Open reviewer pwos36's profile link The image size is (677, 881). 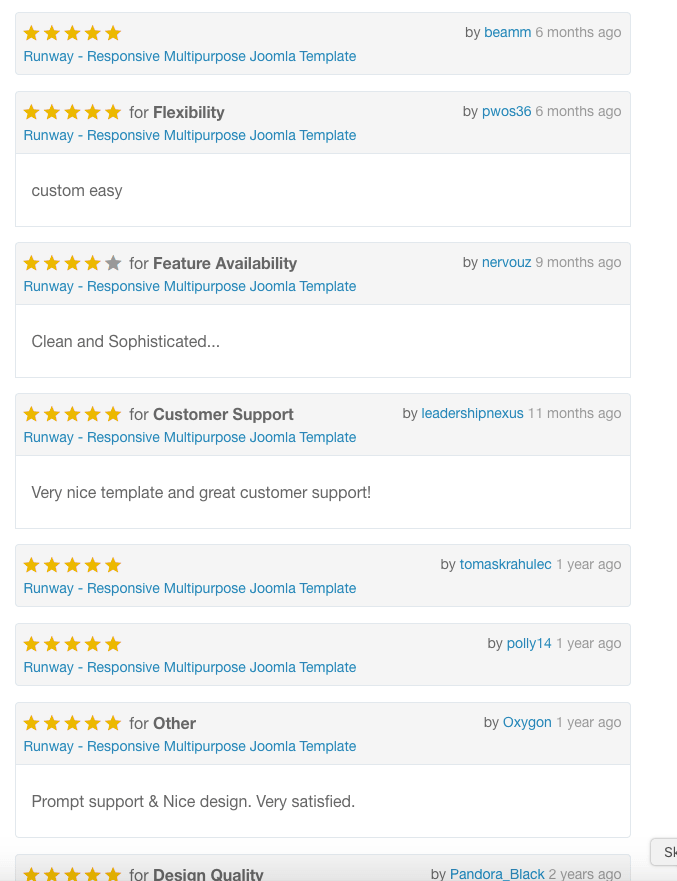click(x=506, y=111)
